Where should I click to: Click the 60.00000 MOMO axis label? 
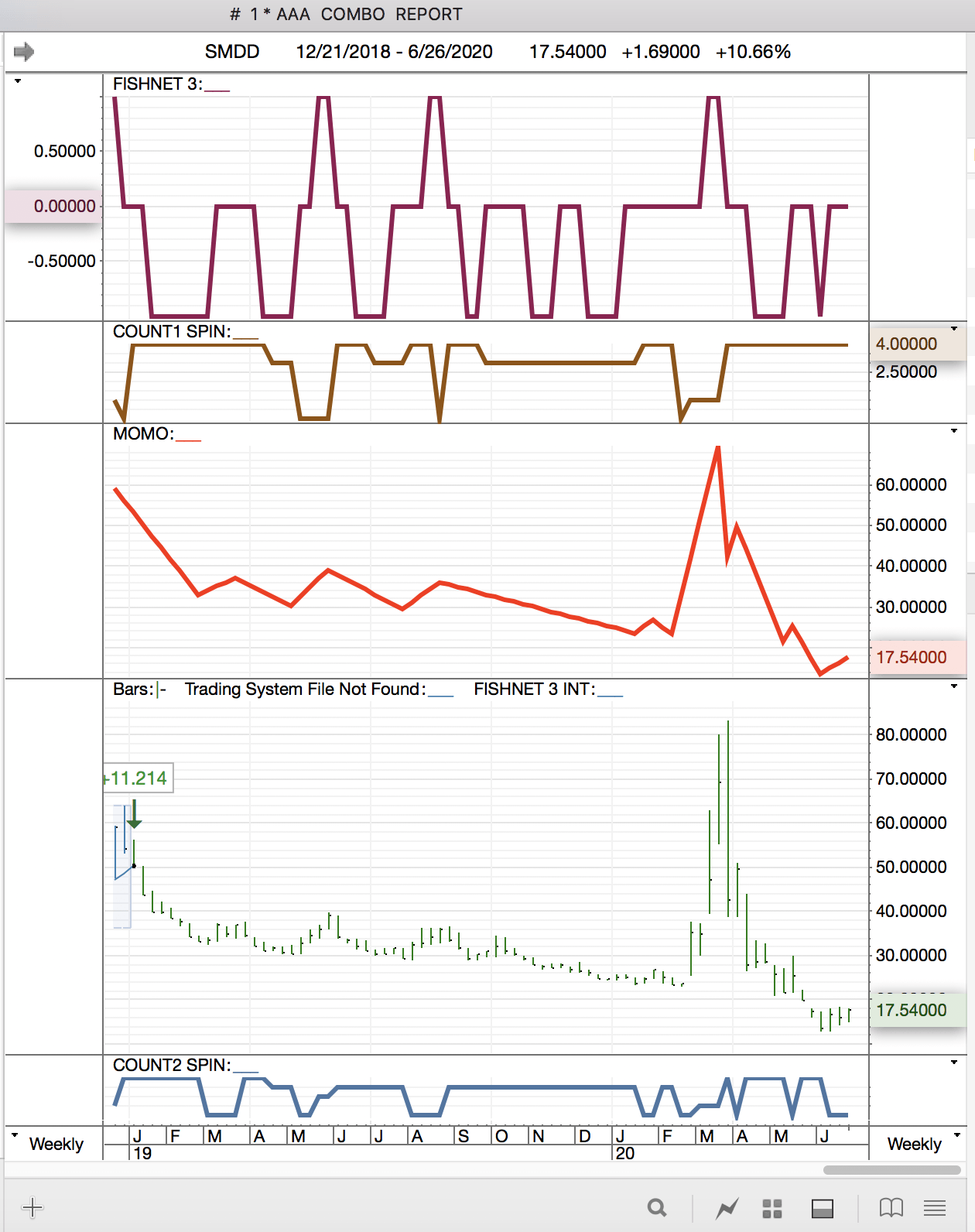(911, 484)
